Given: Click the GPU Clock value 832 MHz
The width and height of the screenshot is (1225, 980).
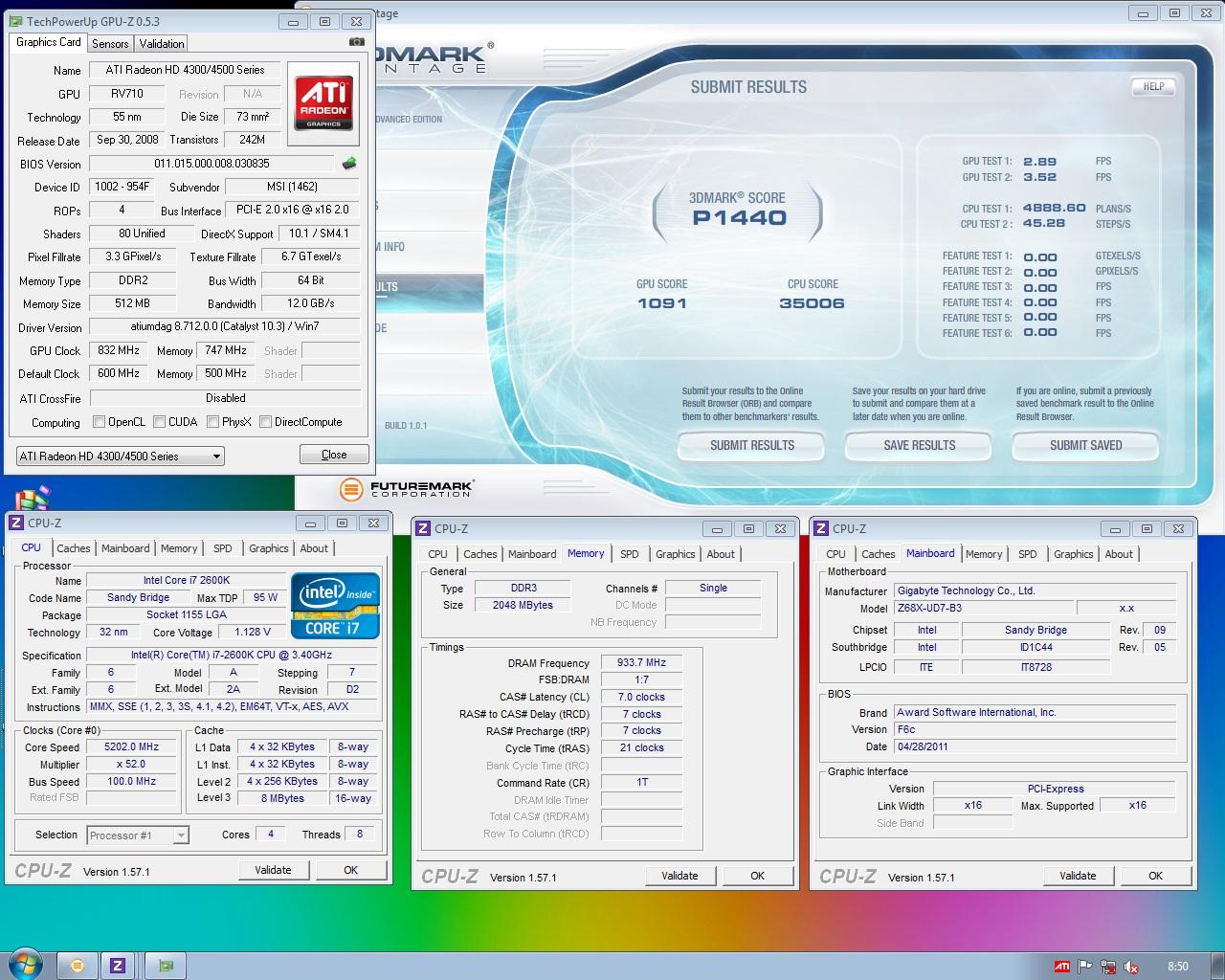Looking at the screenshot, I should click(x=119, y=350).
